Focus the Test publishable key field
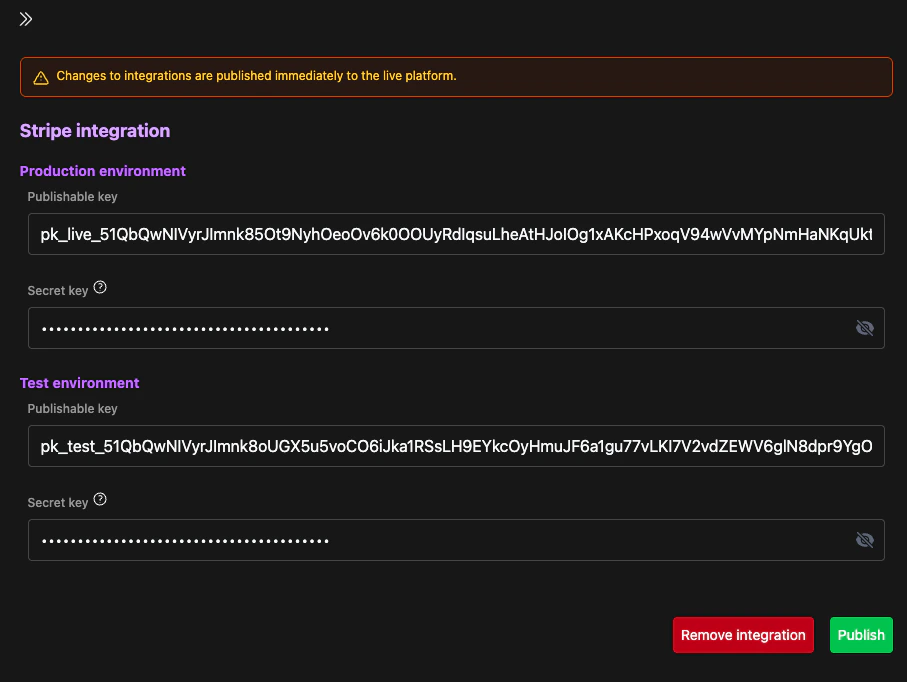This screenshot has width=907, height=682. click(x=456, y=446)
